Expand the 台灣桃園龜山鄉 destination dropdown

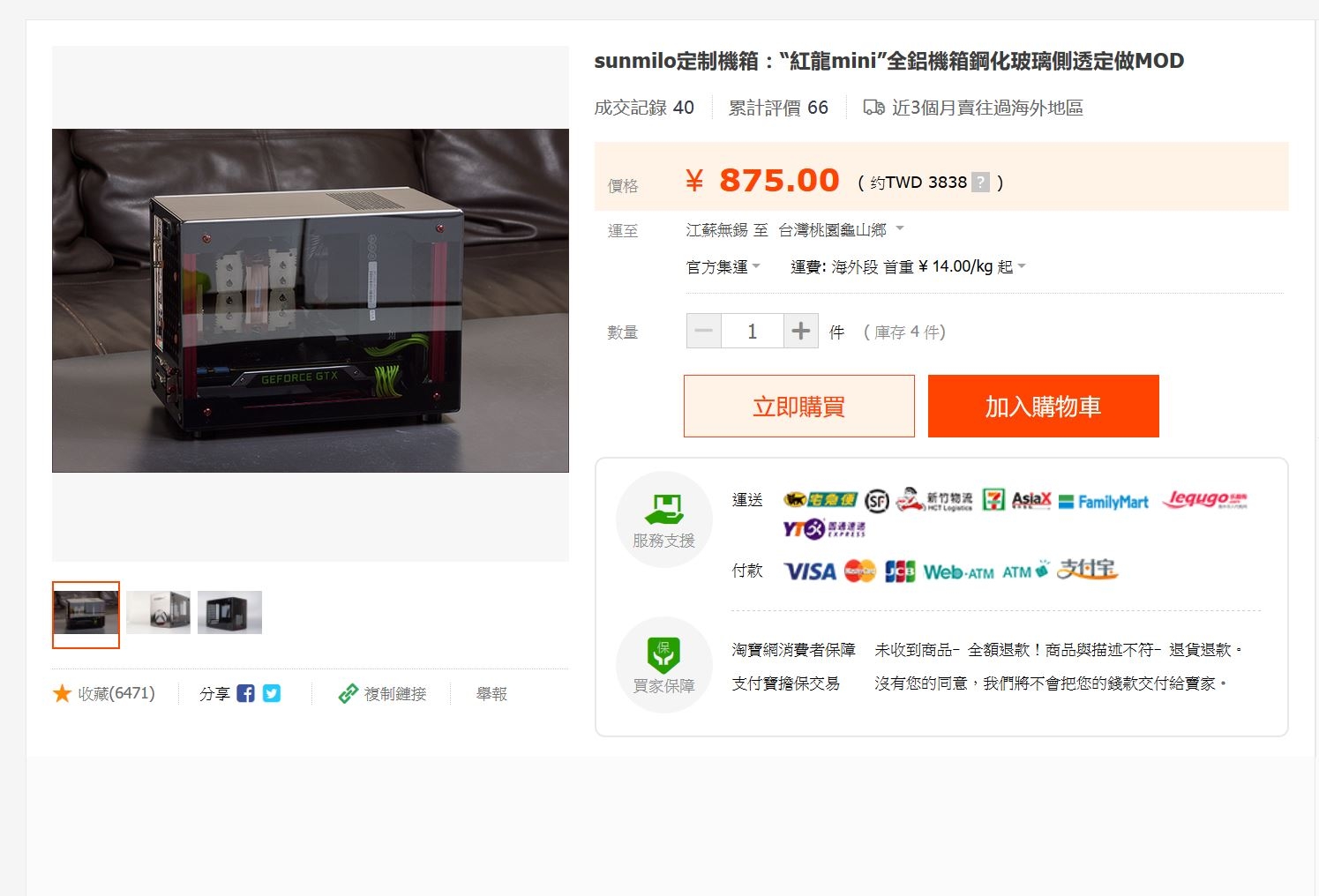click(842, 230)
